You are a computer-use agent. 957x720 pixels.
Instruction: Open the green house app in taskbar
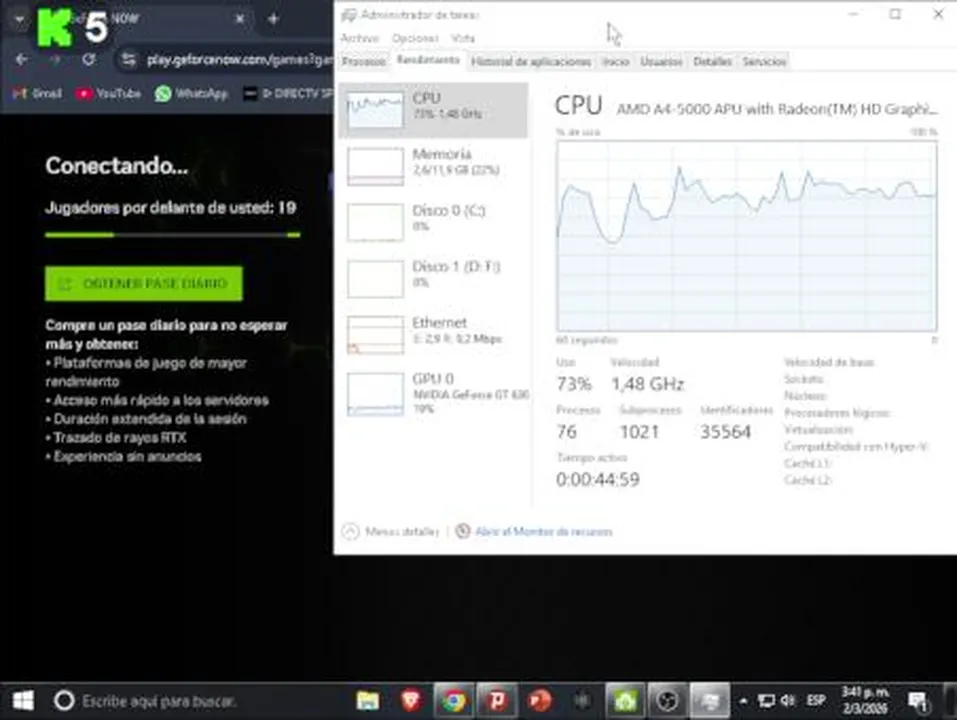click(x=625, y=700)
